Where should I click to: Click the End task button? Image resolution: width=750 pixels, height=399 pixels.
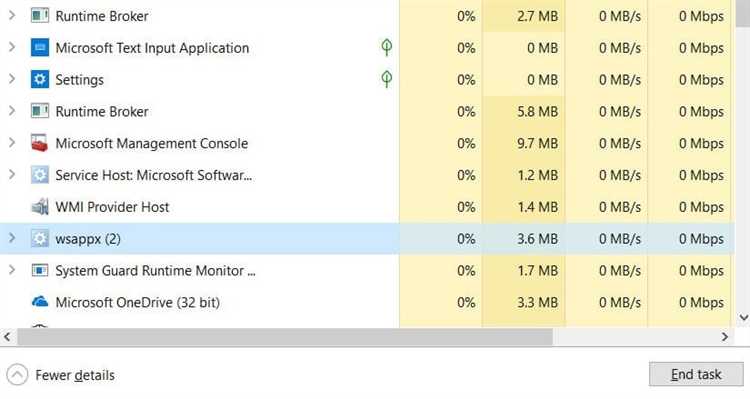pyautogui.click(x=696, y=374)
